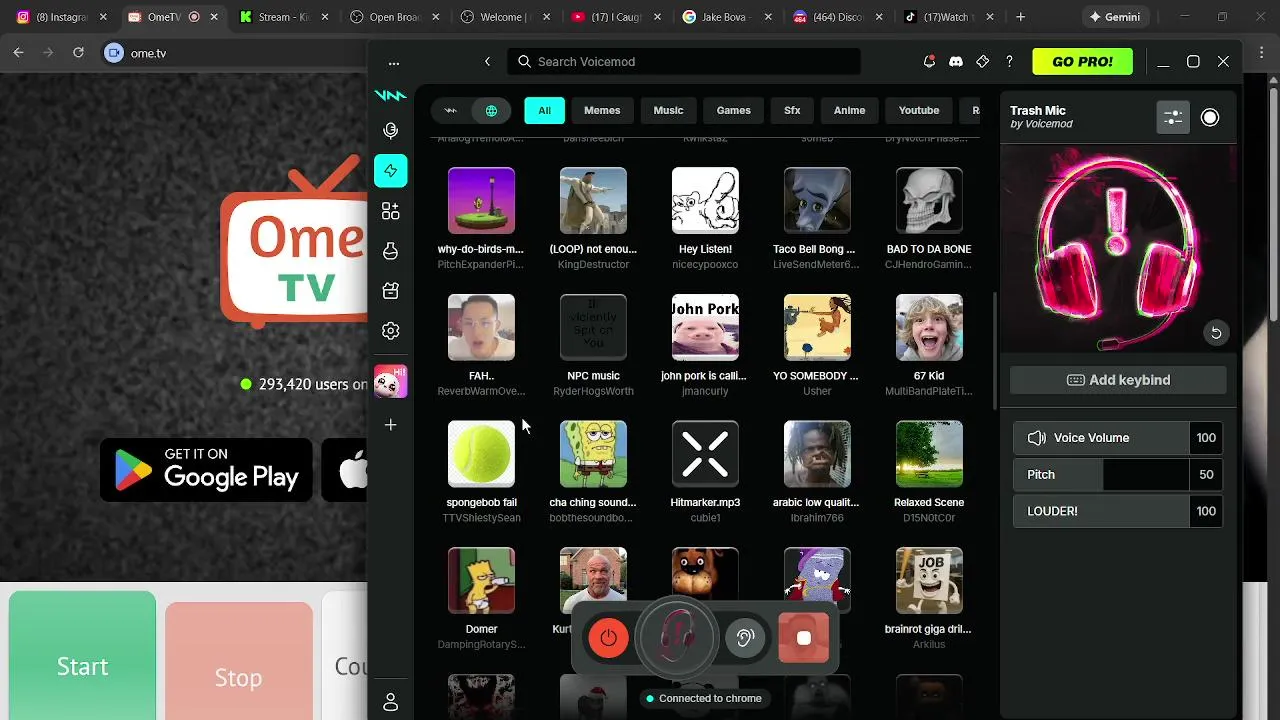Toggle the power button in floating control bar
Image resolution: width=1280 pixels, height=720 pixels.
[609, 638]
